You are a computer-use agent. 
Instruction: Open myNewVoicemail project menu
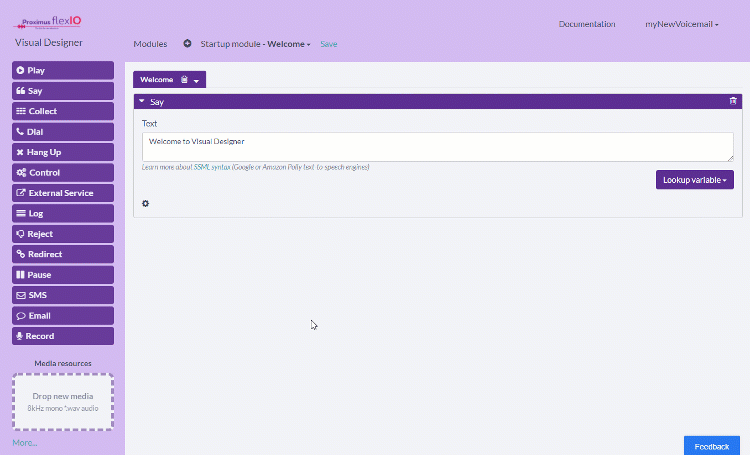coord(682,24)
